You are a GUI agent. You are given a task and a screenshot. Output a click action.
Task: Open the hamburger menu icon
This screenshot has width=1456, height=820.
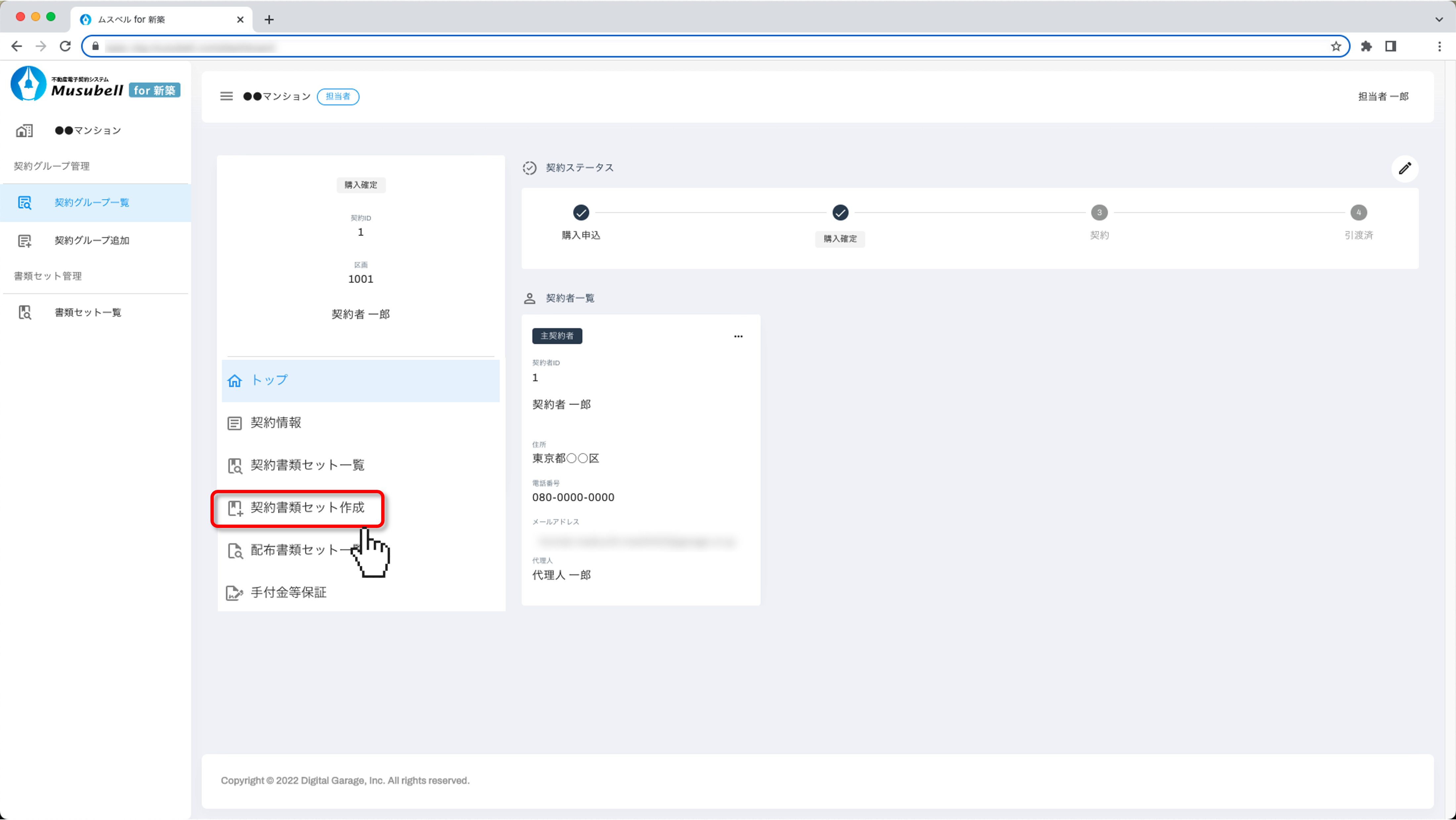pos(226,97)
